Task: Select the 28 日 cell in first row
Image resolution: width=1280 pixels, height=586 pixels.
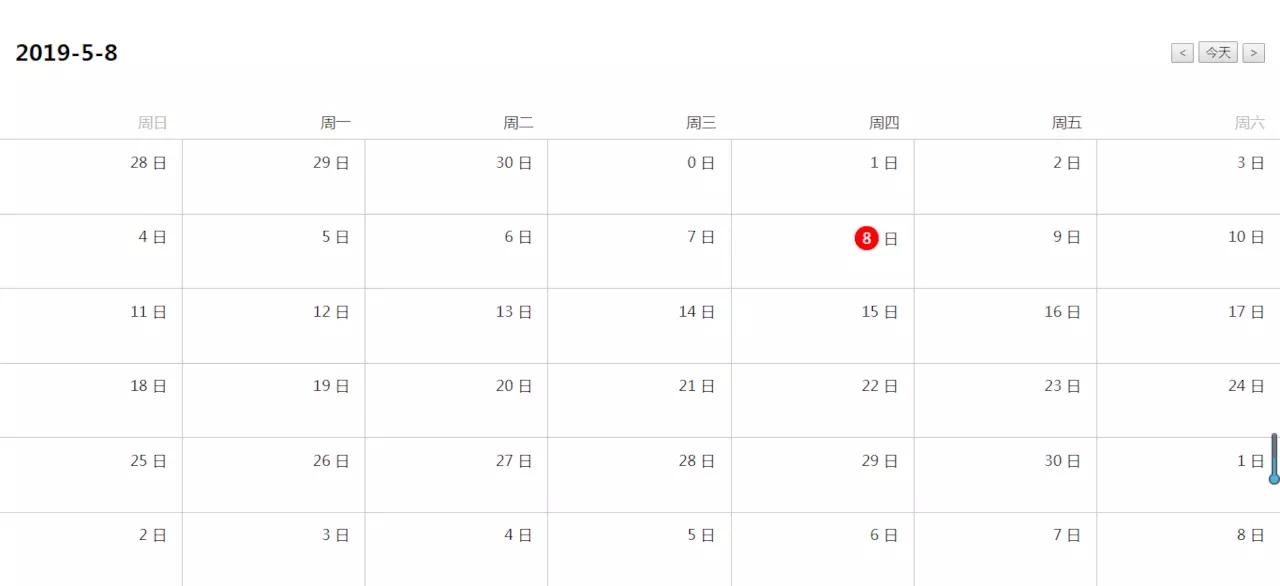Action: tap(91, 177)
